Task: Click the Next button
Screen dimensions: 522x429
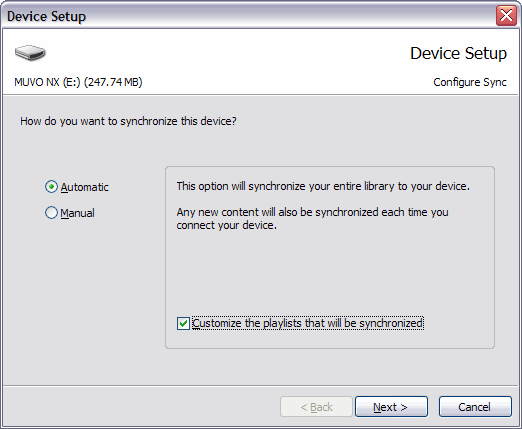Action: 391,407
